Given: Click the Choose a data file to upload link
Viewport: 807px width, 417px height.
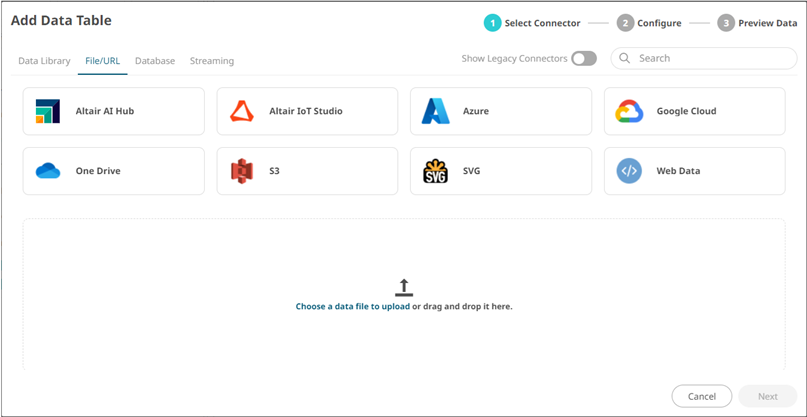Looking at the screenshot, I should pyautogui.click(x=352, y=306).
